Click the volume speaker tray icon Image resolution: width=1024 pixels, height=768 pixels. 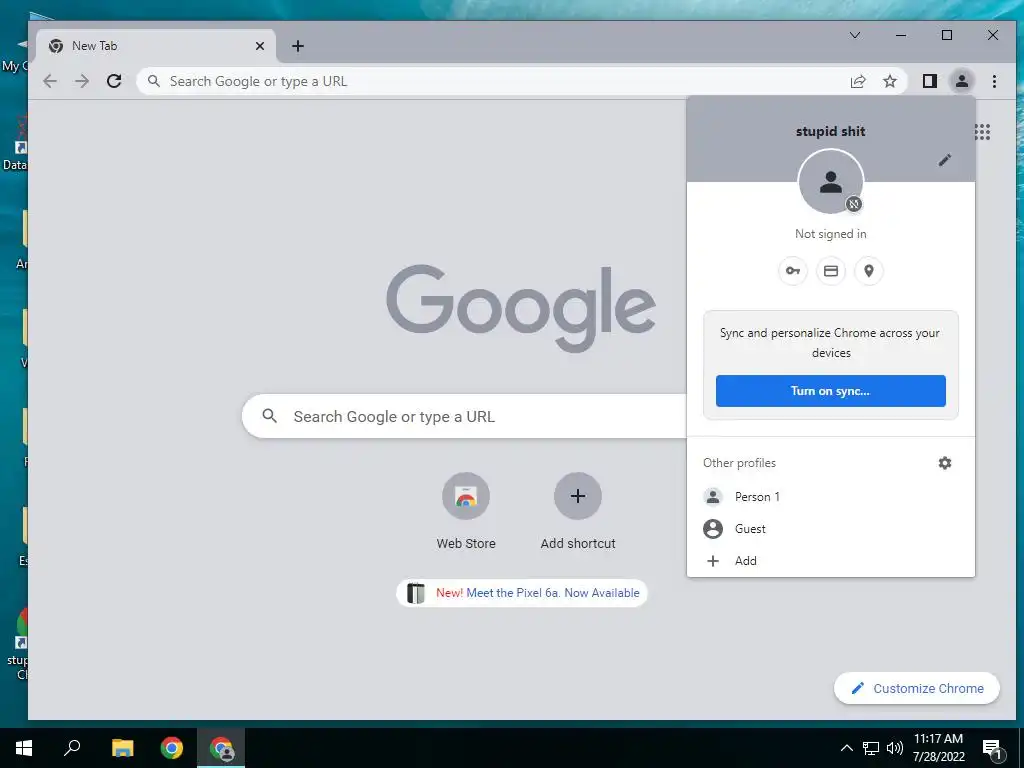(895, 748)
